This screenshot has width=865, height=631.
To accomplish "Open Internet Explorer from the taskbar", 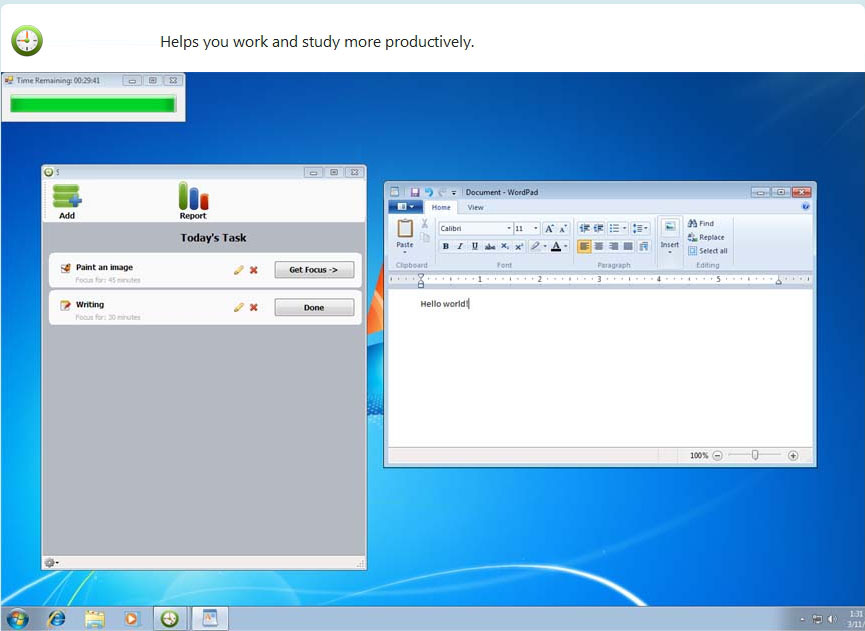I will (56, 619).
